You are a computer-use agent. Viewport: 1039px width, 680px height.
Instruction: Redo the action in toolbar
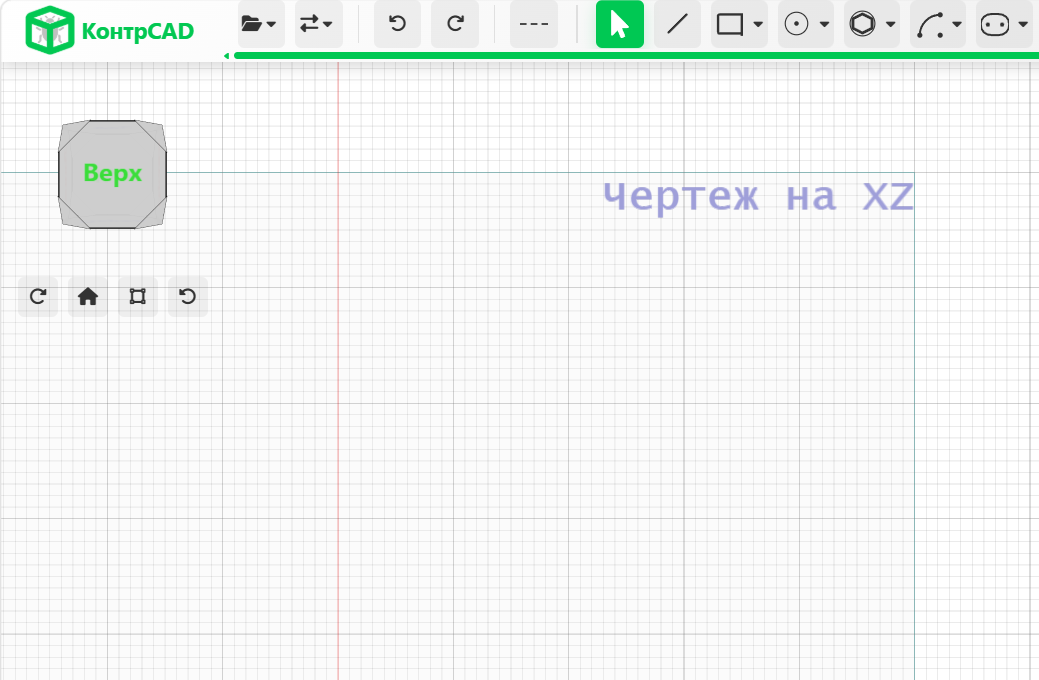click(x=455, y=24)
